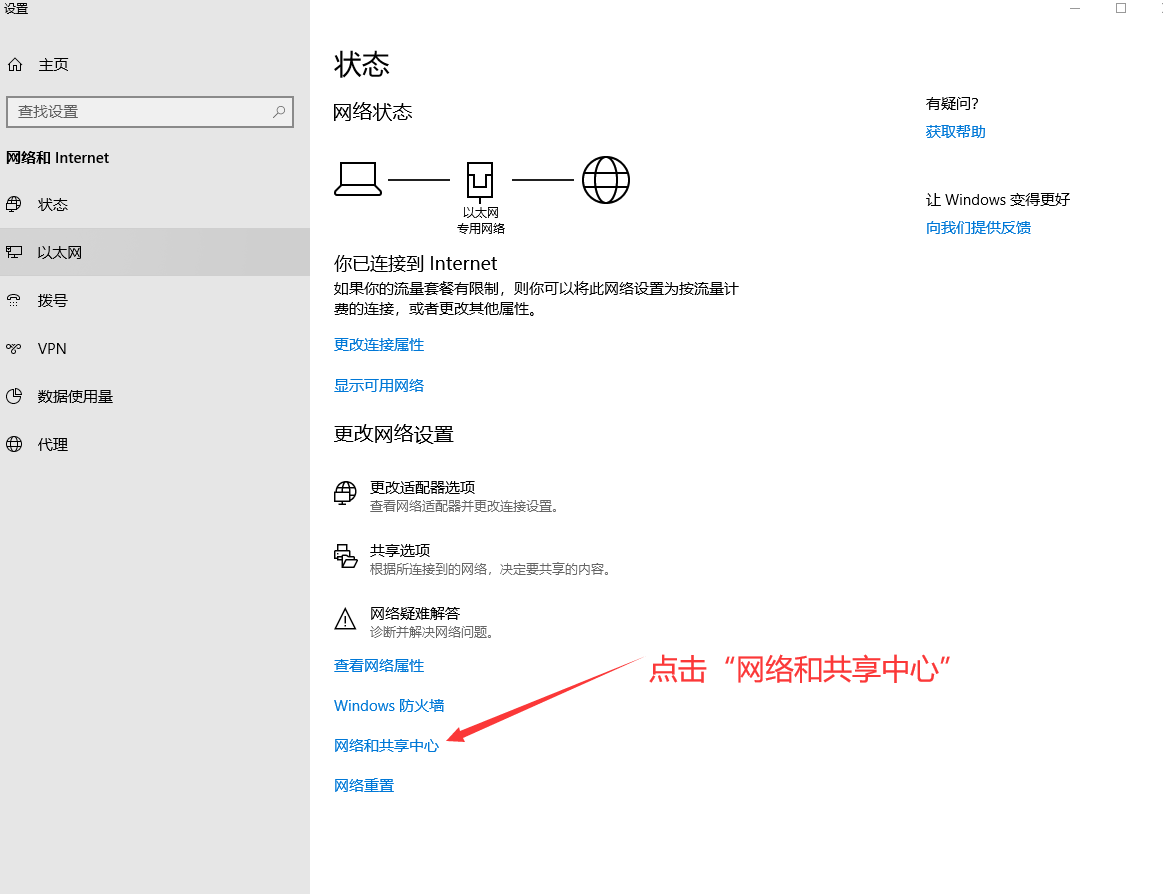
Task: Click the 网络重置 link
Action: [x=364, y=786]
